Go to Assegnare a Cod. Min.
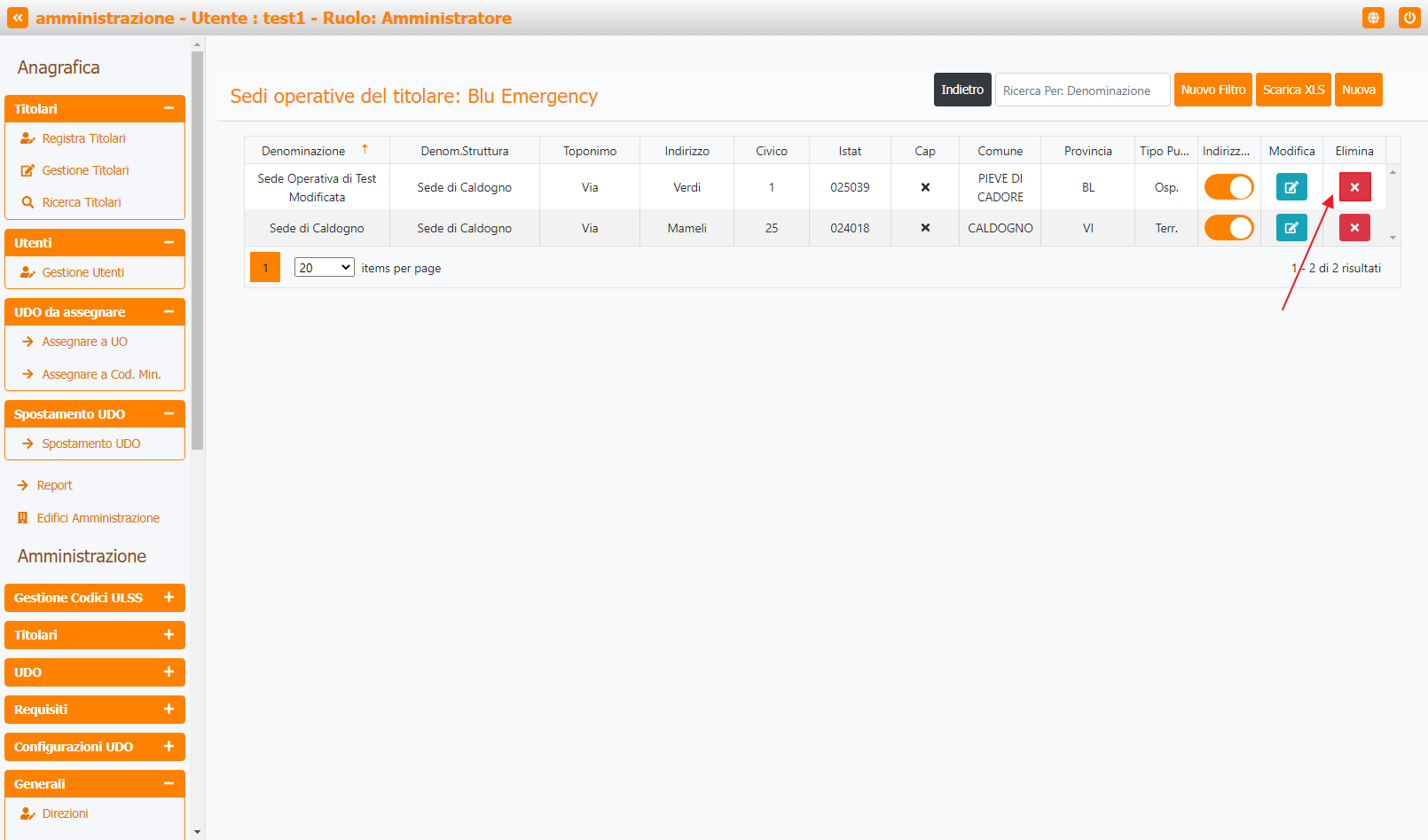This screenshot has height=840, width=1428. coord(101,374)
